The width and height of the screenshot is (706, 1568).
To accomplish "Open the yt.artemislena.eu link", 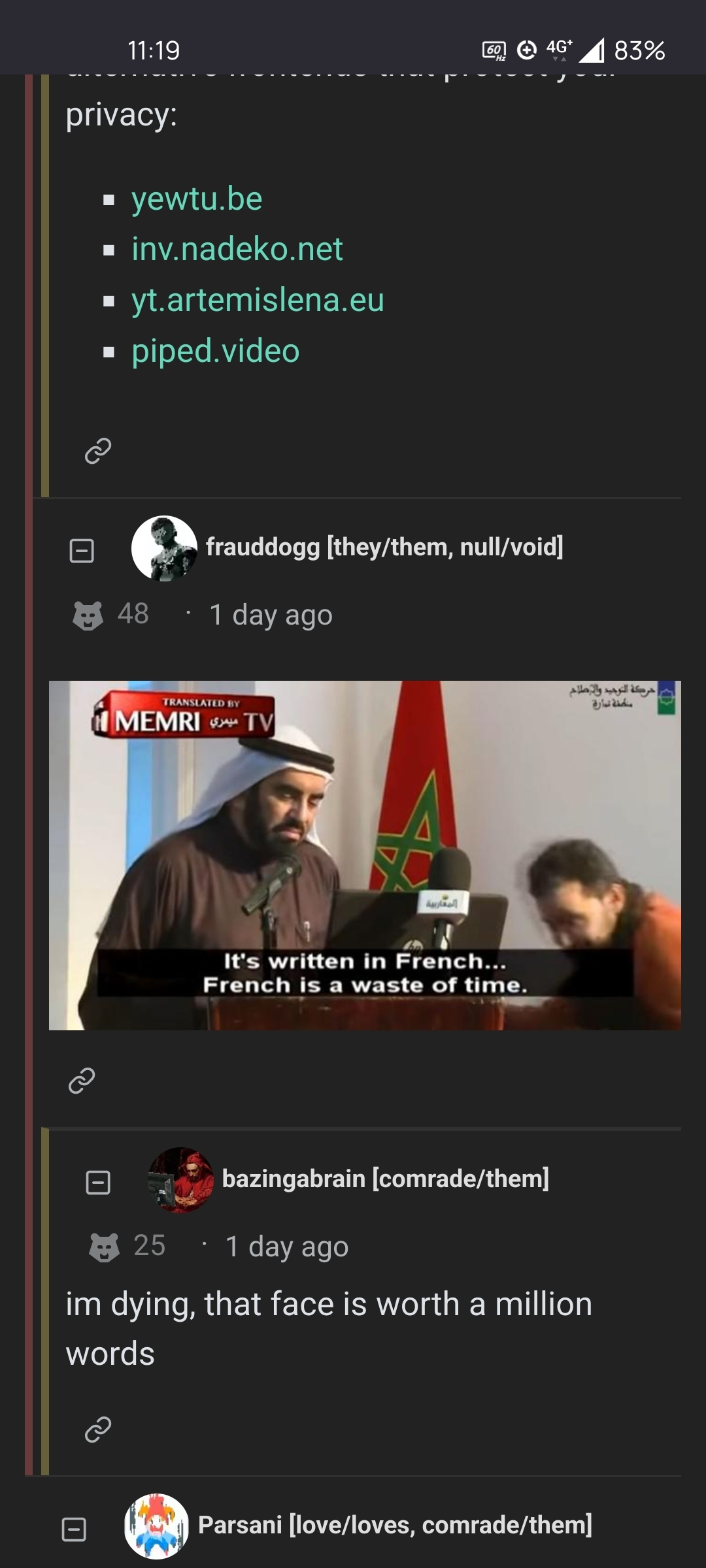I will coord(258,300).
